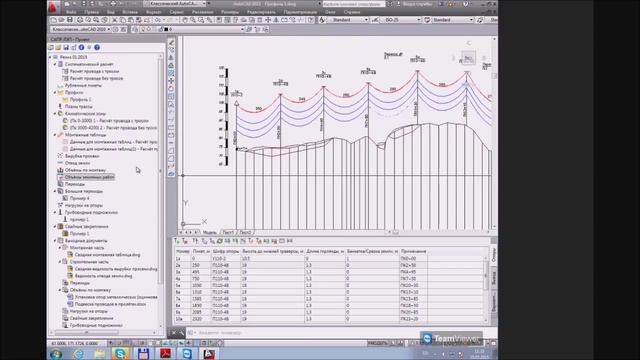Click the AutoCAD application menu logo
Screen dimensions: 640x360
(x=53, y=7)
